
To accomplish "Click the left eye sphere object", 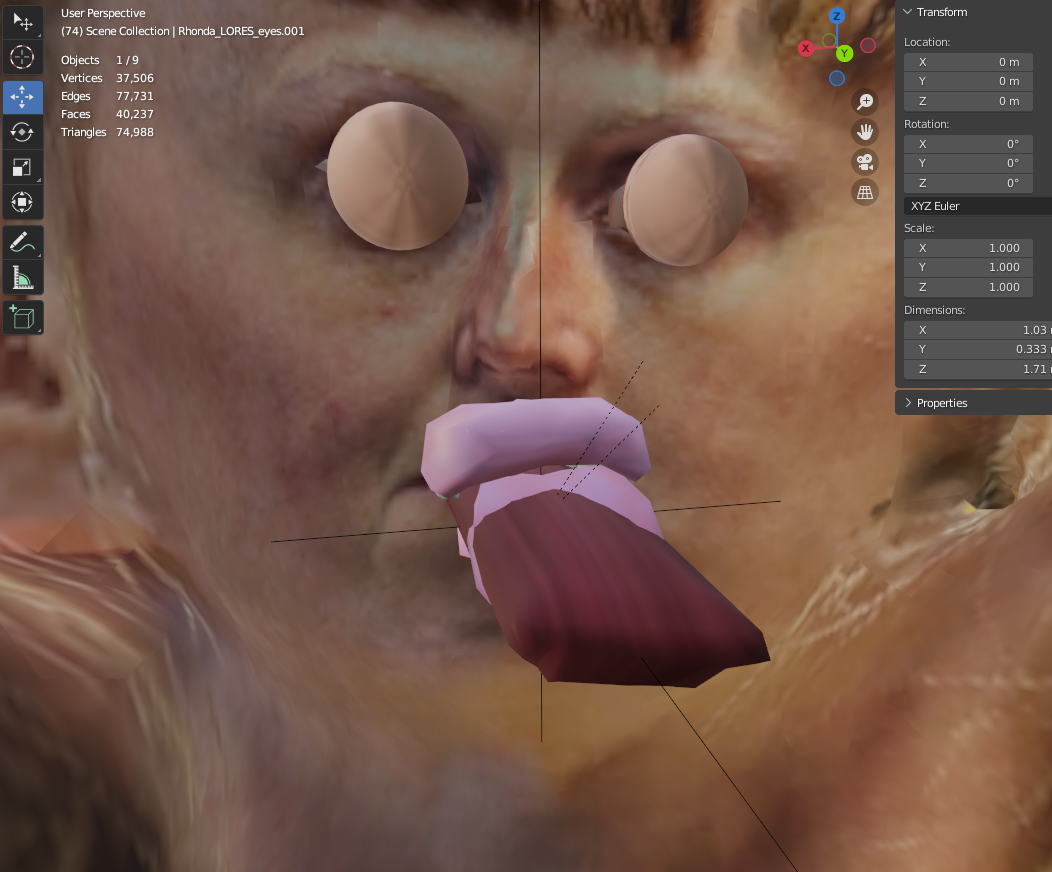I will tap(397, 176).
